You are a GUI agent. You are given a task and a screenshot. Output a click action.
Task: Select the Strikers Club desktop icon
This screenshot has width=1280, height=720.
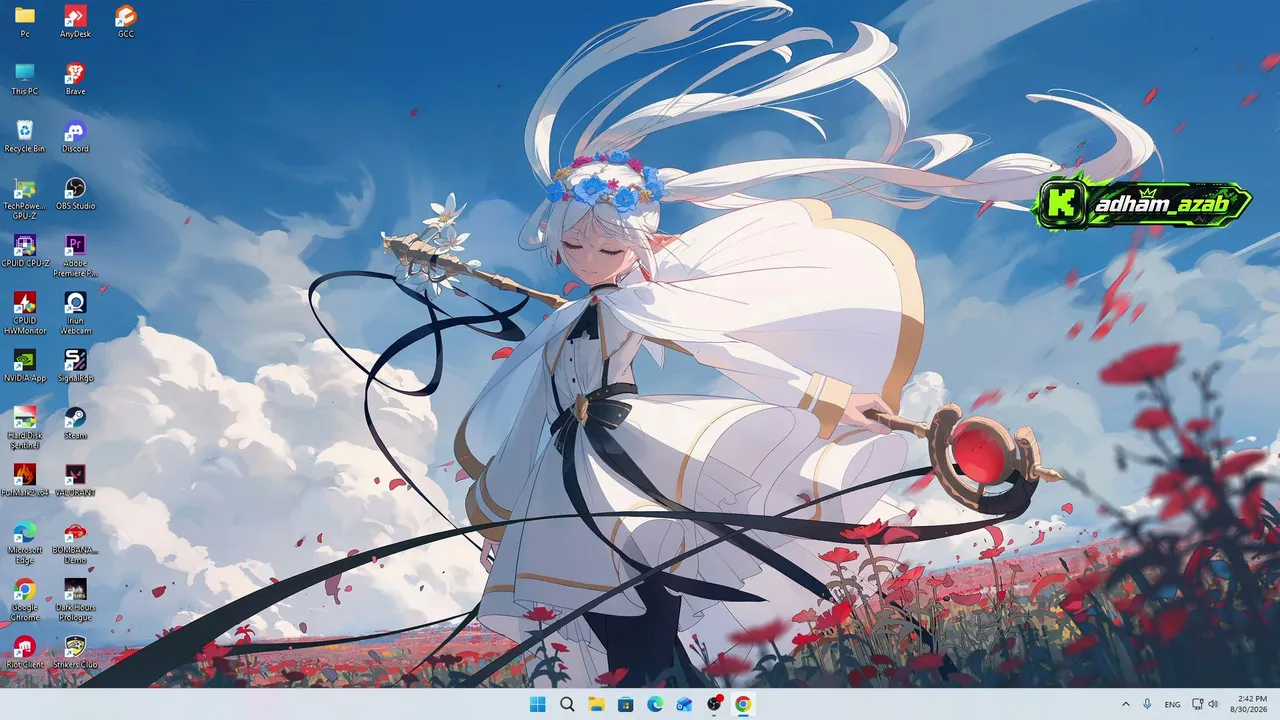tap(75, 653)
